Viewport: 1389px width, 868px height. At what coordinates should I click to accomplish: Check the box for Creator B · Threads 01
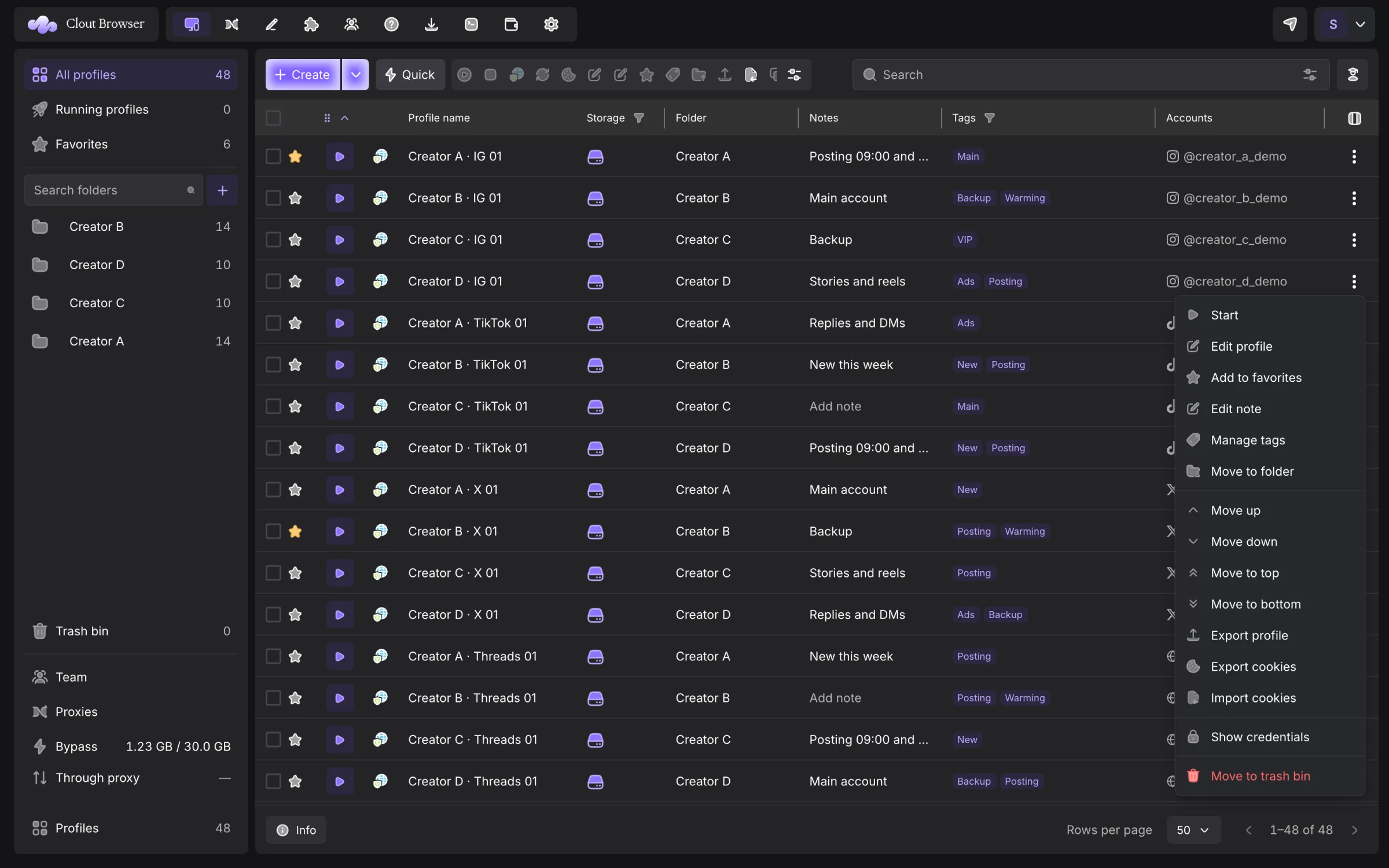click(273, 698)
